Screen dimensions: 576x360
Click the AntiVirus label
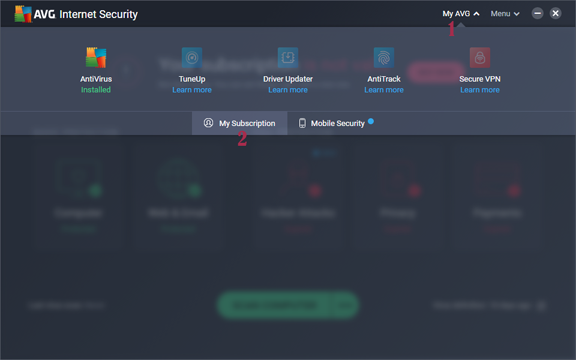96,79
